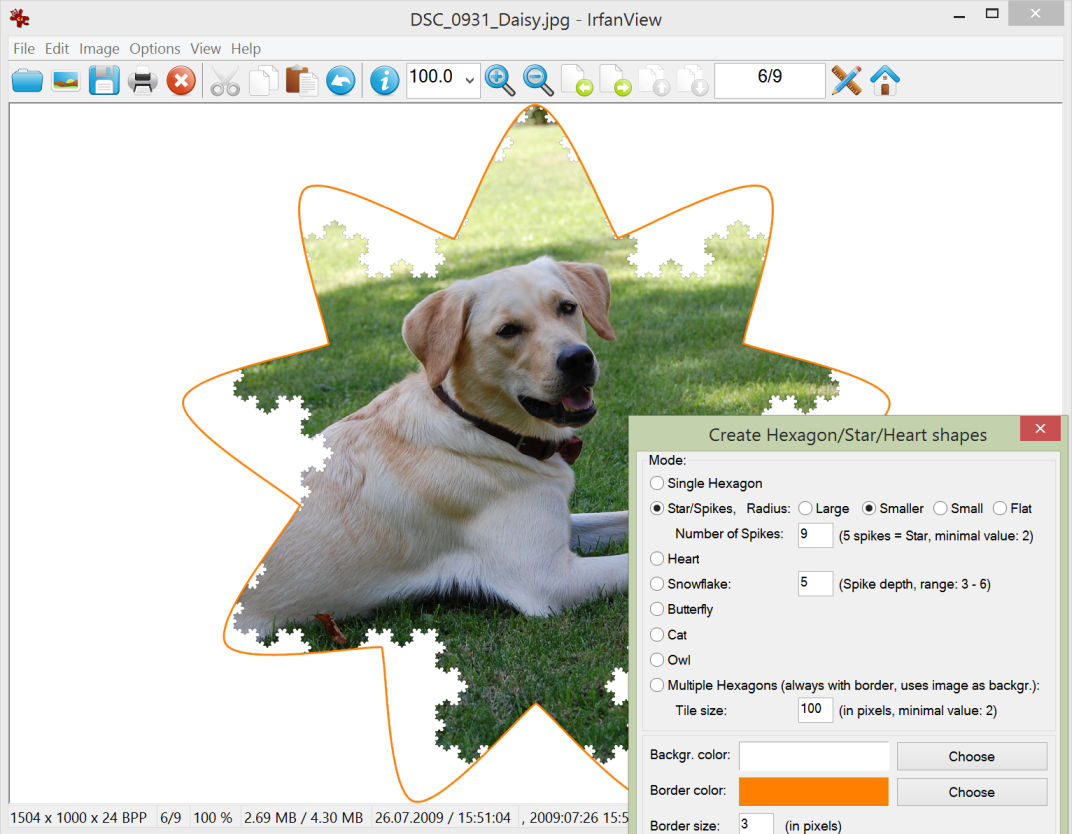Click Choose button for Border color
Image resolution: width=1072 pixels, height=834 pixels.
[x=971, y=792]
